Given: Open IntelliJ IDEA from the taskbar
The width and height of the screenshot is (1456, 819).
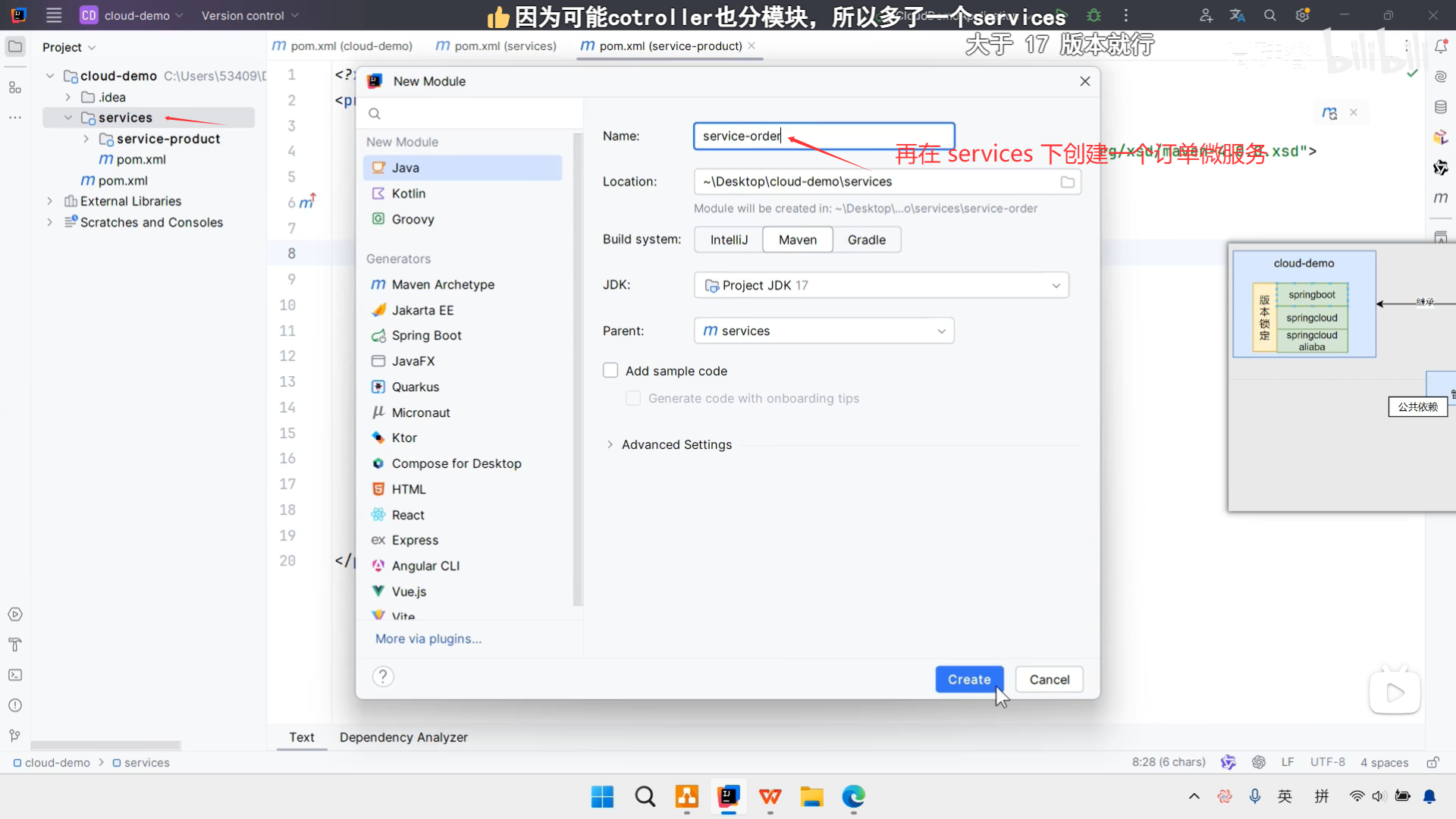Looking at the screenshot, I should click(x=728, y=796).
